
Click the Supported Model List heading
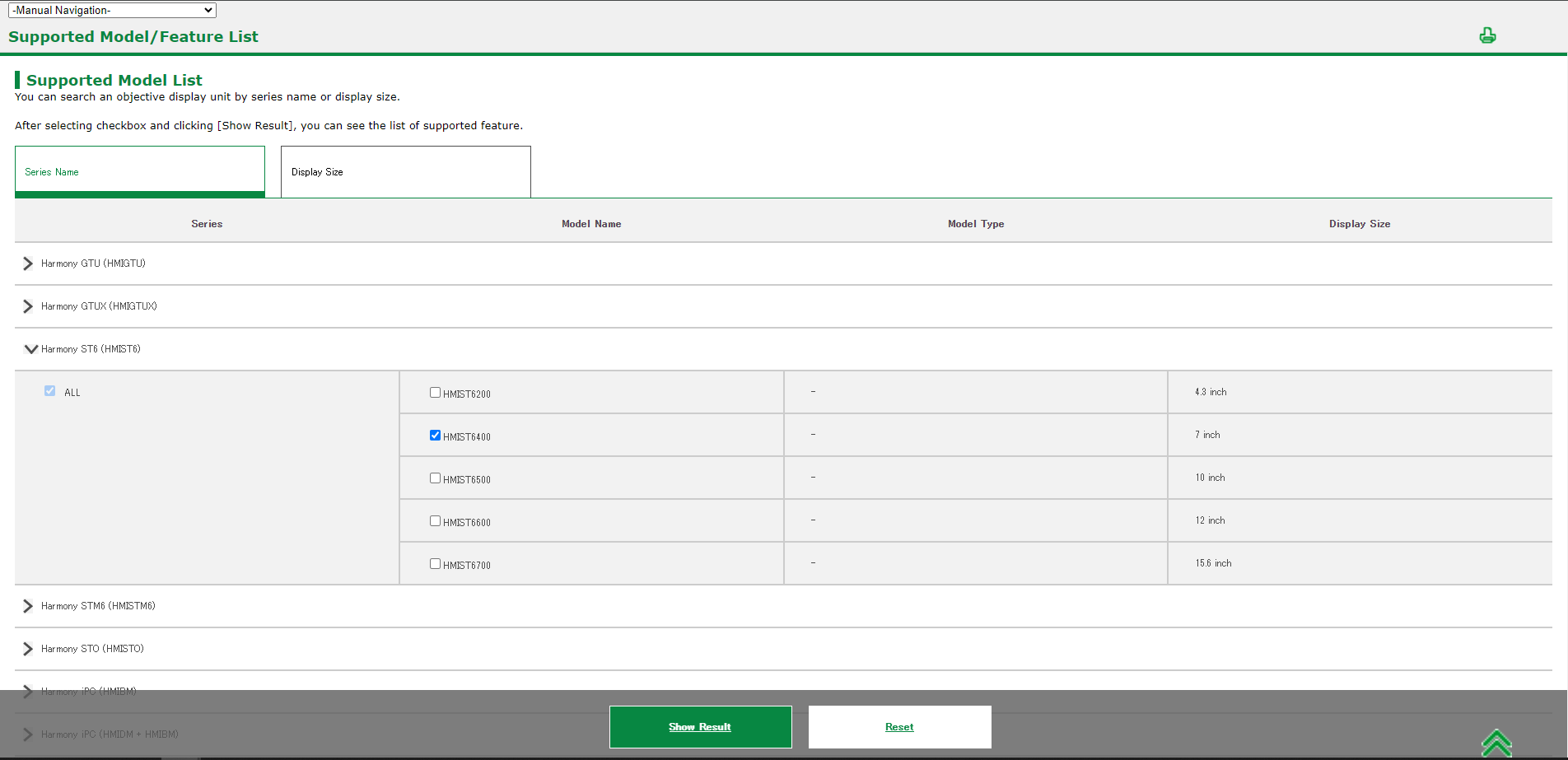coord(114,80)
